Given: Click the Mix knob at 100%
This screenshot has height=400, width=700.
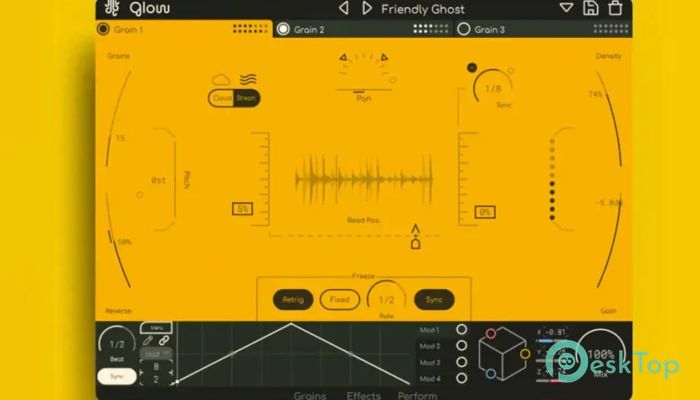Looking at the screenshot, I should 602,356.
